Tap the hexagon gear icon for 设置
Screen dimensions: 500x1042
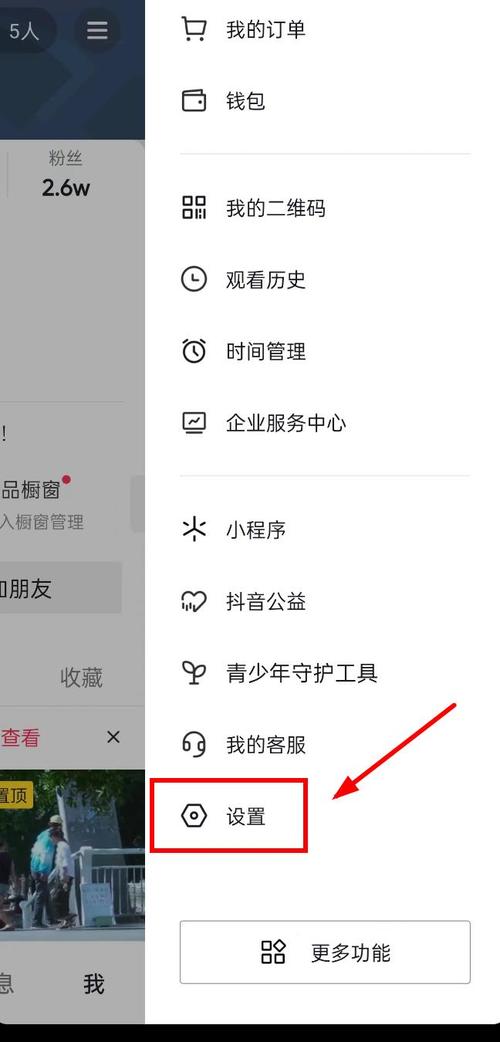(x=194, y=815)
